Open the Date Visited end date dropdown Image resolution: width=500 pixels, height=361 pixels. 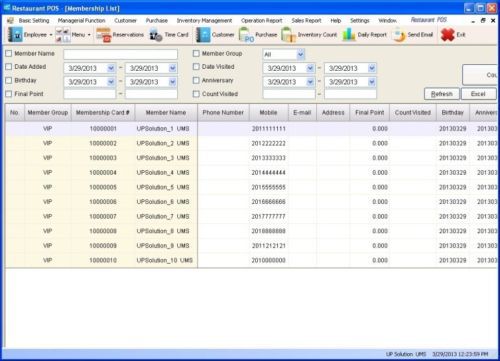pos(372,68)
